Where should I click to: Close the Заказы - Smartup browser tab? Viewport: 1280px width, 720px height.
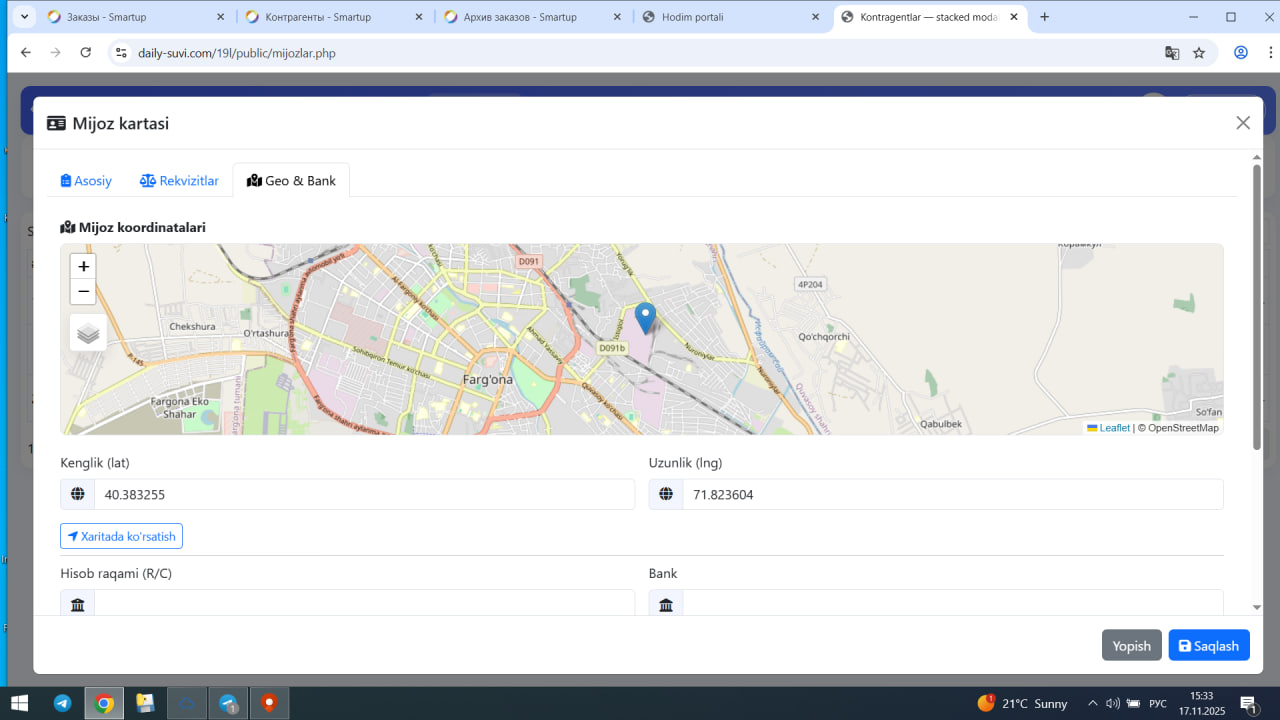(x=220, y=17)
